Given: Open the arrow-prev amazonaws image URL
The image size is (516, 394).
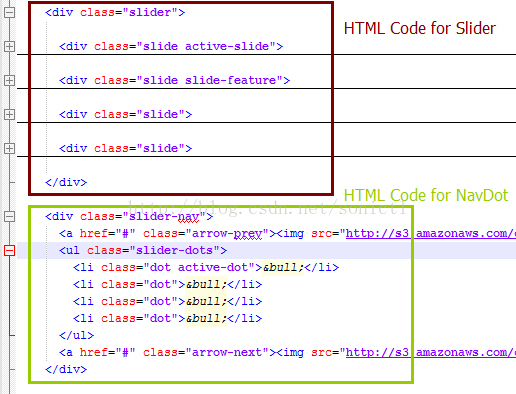Looking at the screenshot, I should [x=431, y=233].
